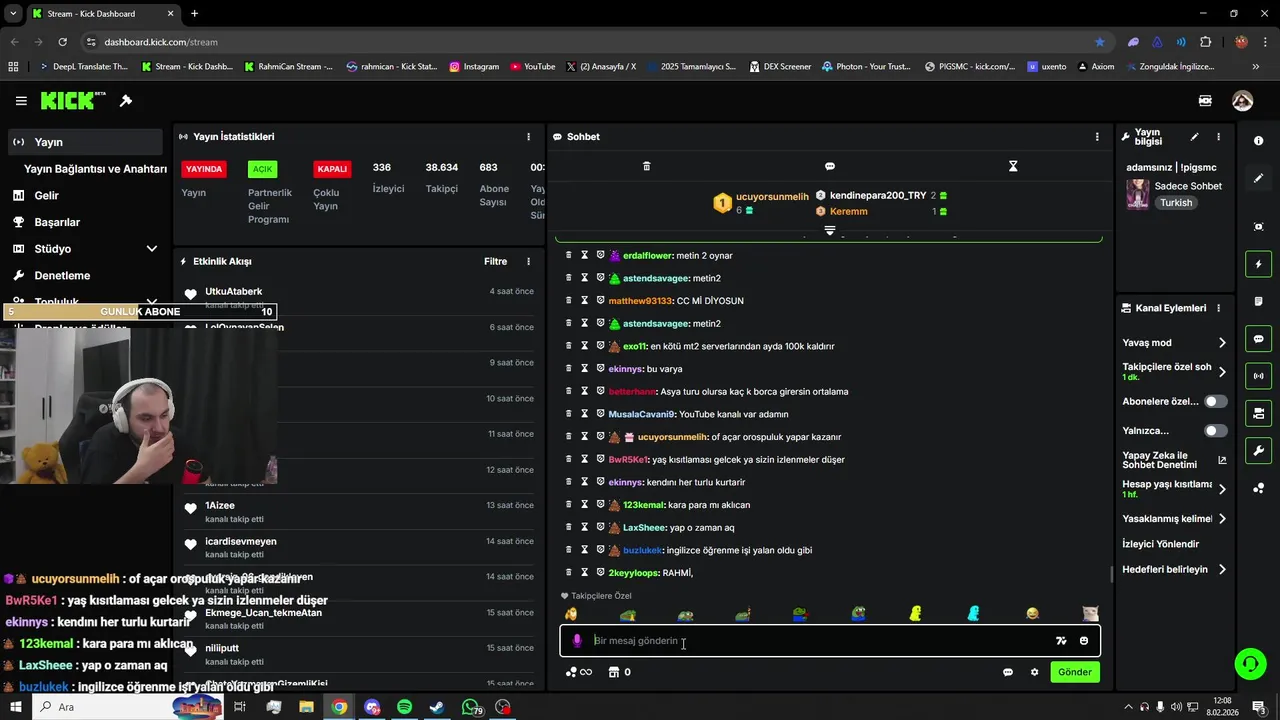This screenshot has width=1280, height=720.
Task: Select Yayın in left sidebar
Action: click(x=85, y=142)
